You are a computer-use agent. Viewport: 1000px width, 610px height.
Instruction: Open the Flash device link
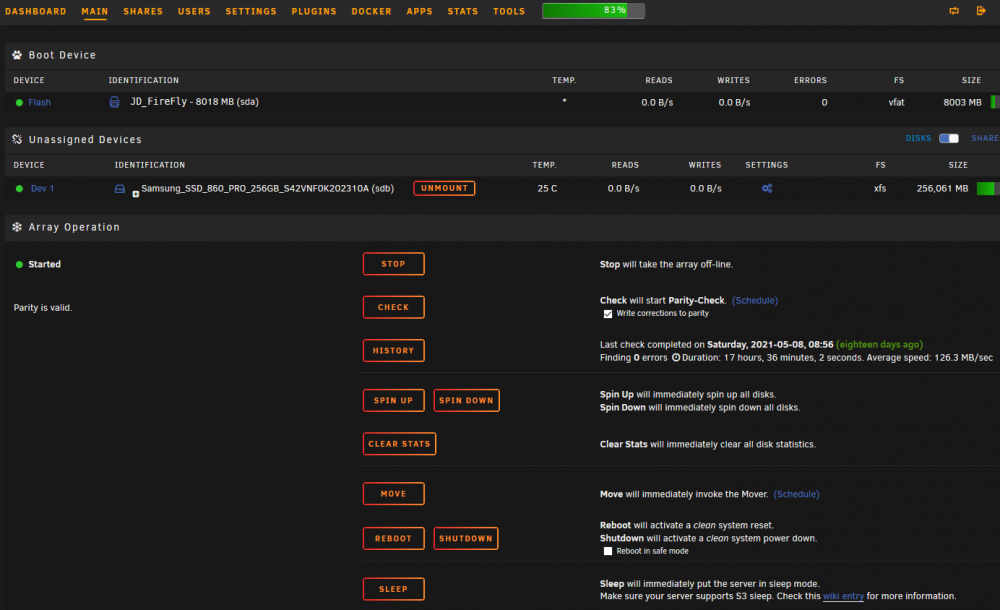click(40, 102)
